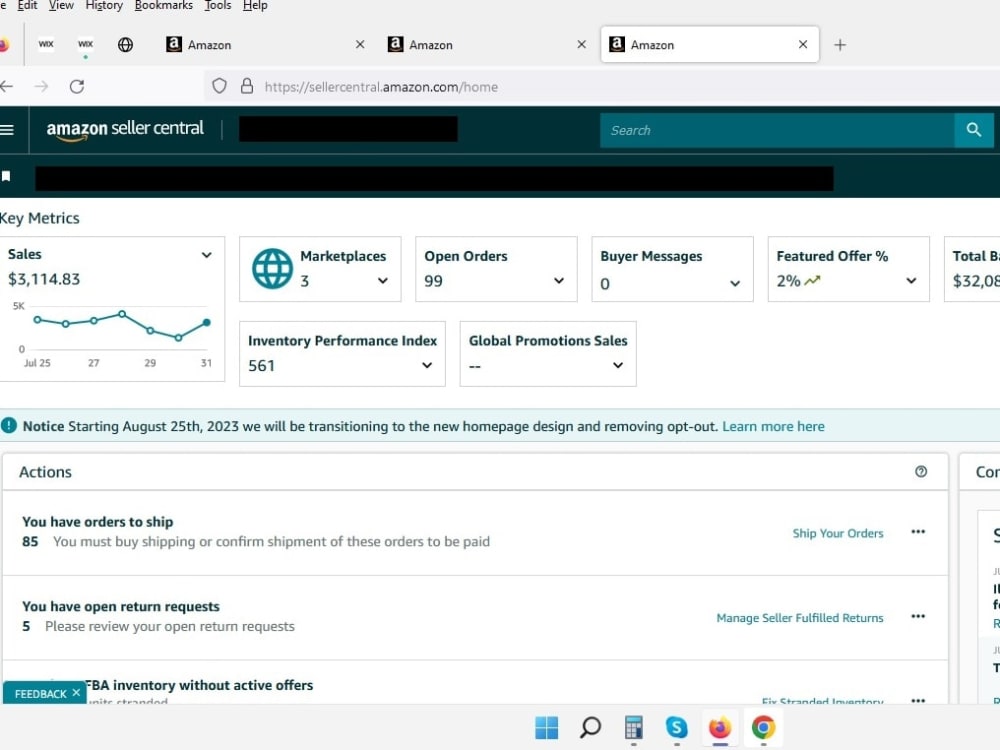Click the browser forward arrow

pos(41,86)
